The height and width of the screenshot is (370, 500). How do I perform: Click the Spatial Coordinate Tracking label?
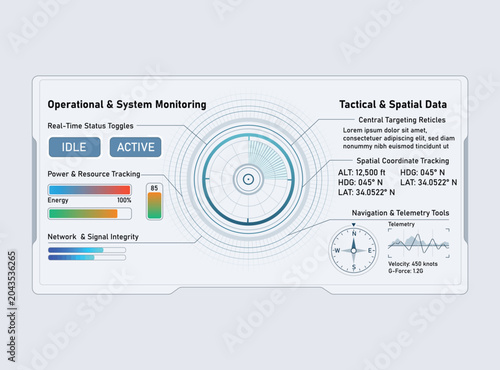click(403, 161)
